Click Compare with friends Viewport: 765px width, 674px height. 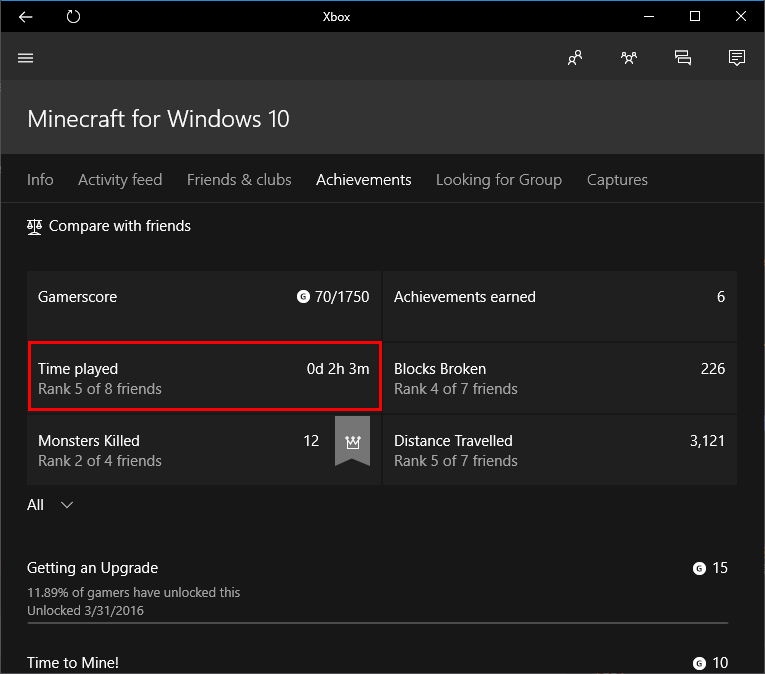tap(109, 226)
